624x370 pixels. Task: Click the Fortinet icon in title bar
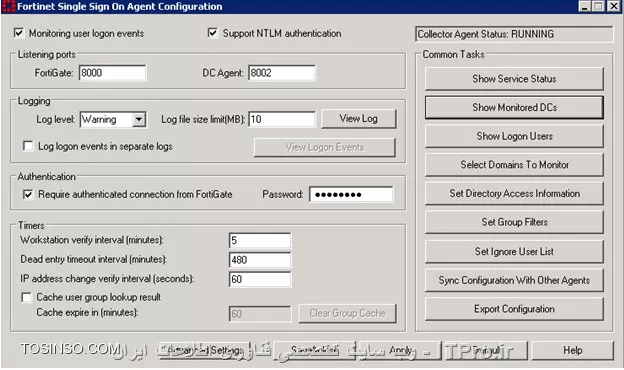click(9, 6)
